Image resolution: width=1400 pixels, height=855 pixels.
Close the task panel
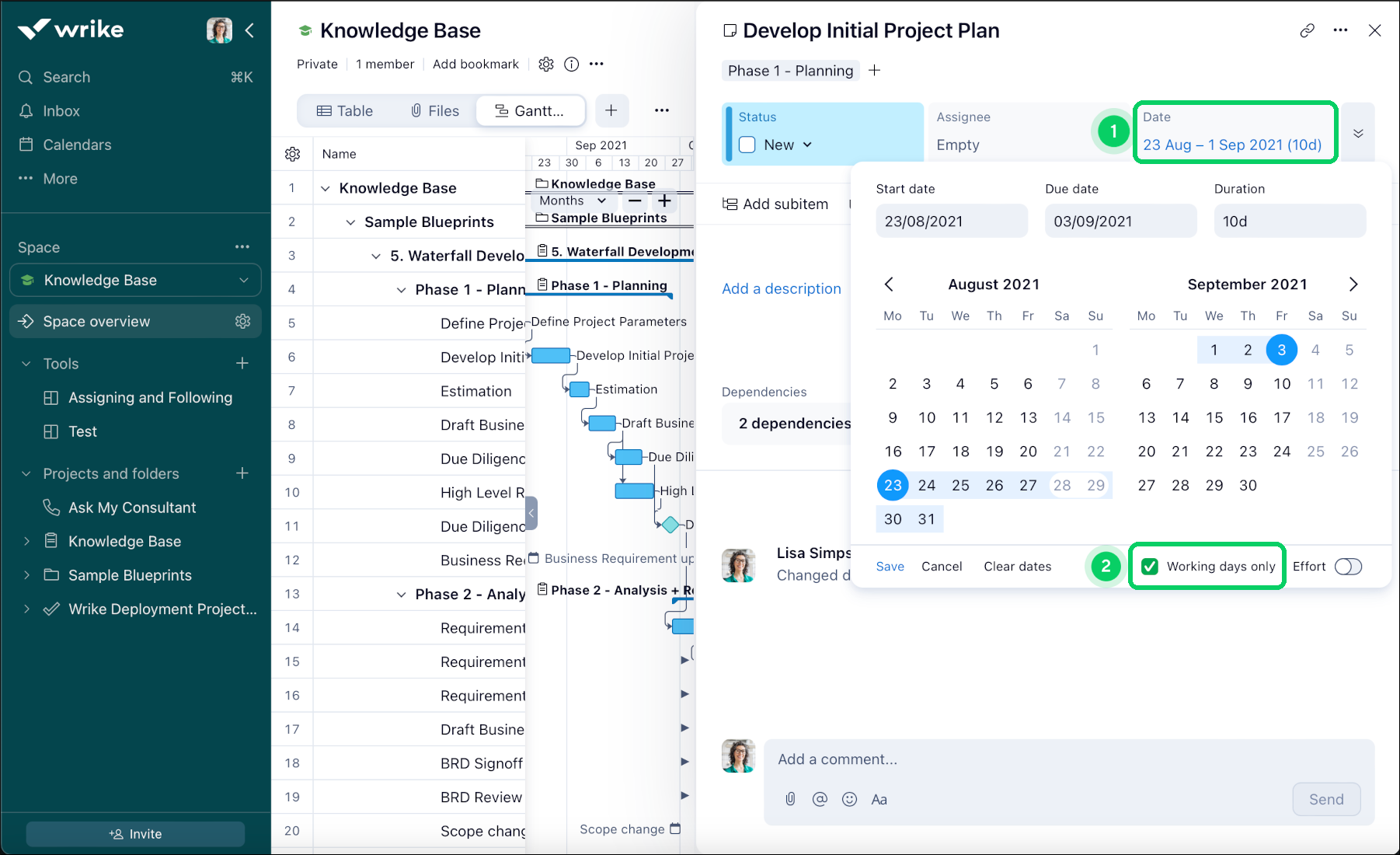coord(1375,30)
